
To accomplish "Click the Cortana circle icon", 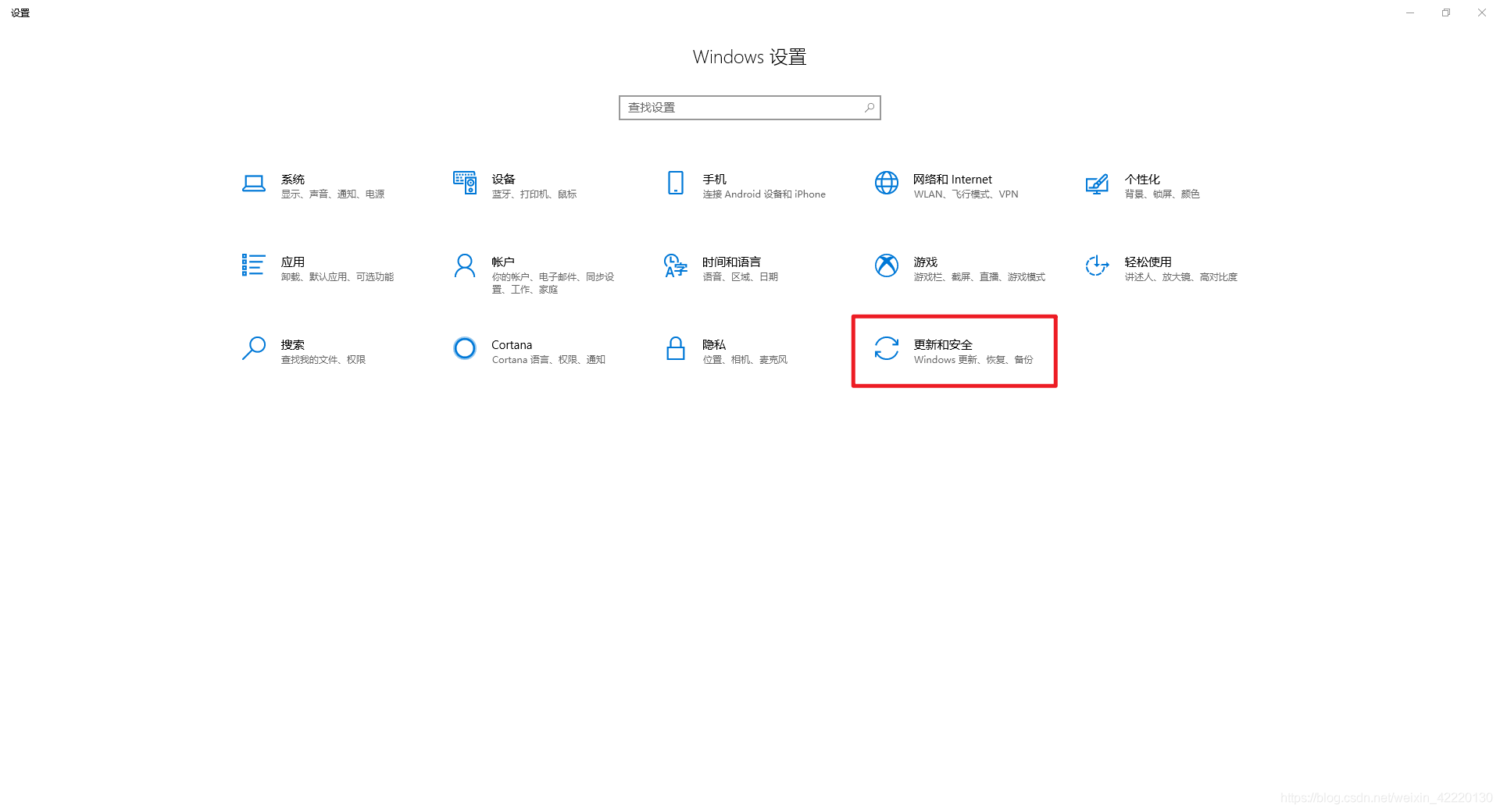I will (465, 348).
